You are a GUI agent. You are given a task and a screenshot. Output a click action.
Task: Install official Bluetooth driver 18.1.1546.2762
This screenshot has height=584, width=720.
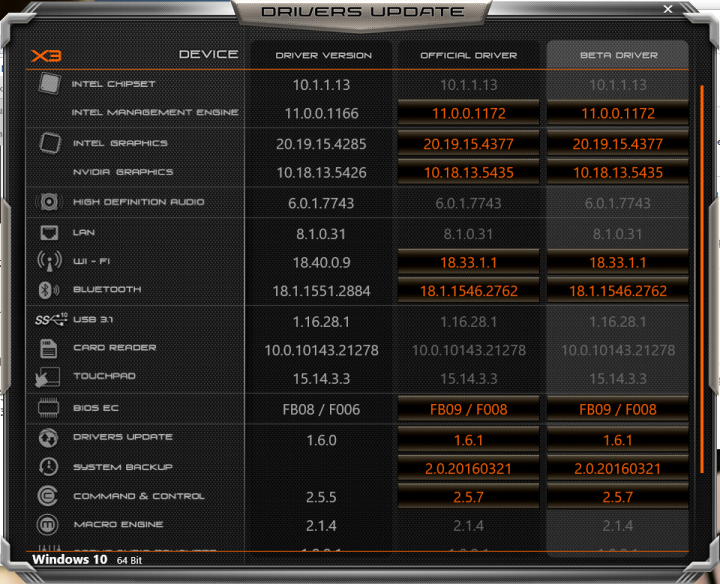pos(468,291)
